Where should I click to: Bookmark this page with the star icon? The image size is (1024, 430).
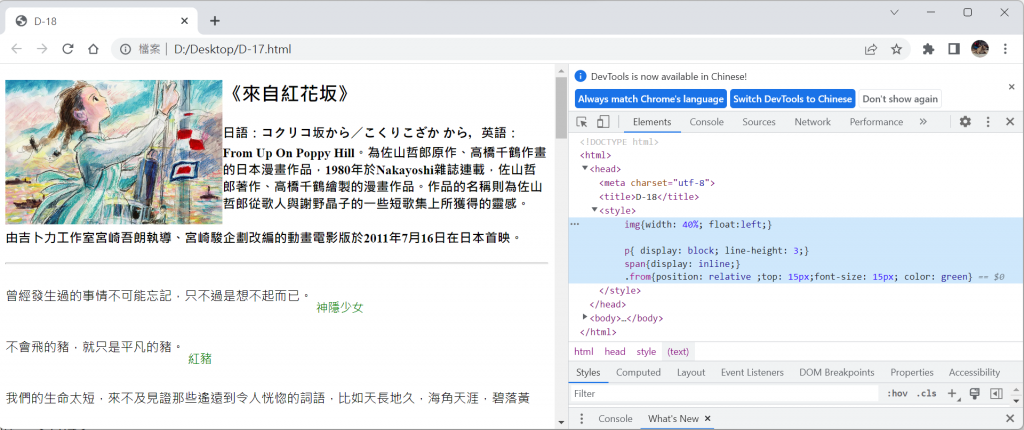(897, 49)
